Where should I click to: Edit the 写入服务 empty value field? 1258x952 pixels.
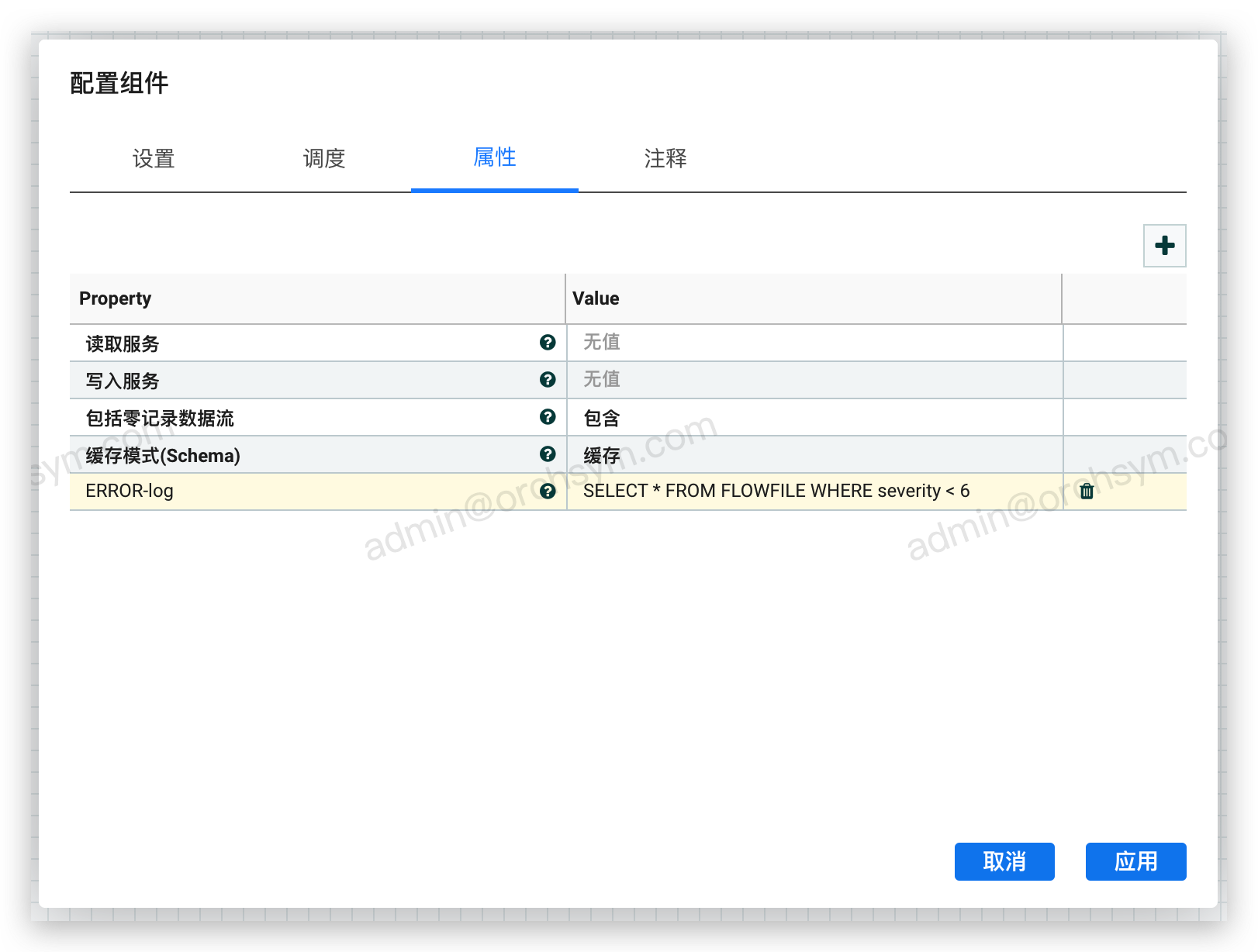tap(814, 380)
